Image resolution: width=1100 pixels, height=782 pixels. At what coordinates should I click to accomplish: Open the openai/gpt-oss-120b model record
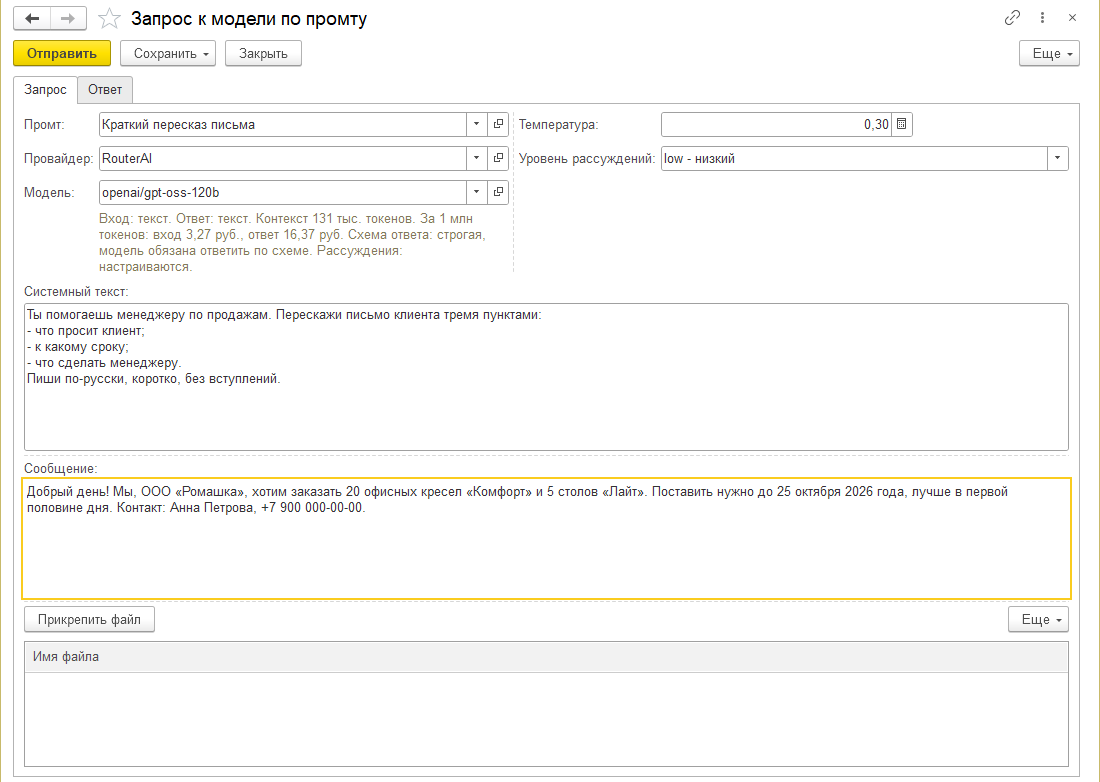498,192
